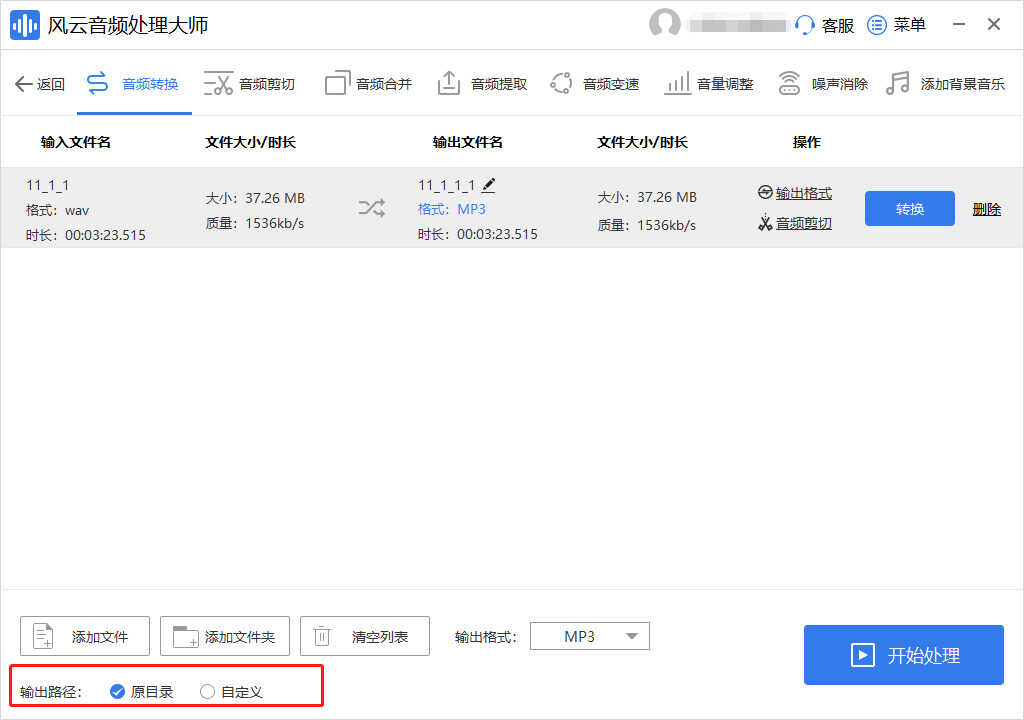Click the 添加文件夹 button
Screen dimensions: 1024x720
click(225, 636)
